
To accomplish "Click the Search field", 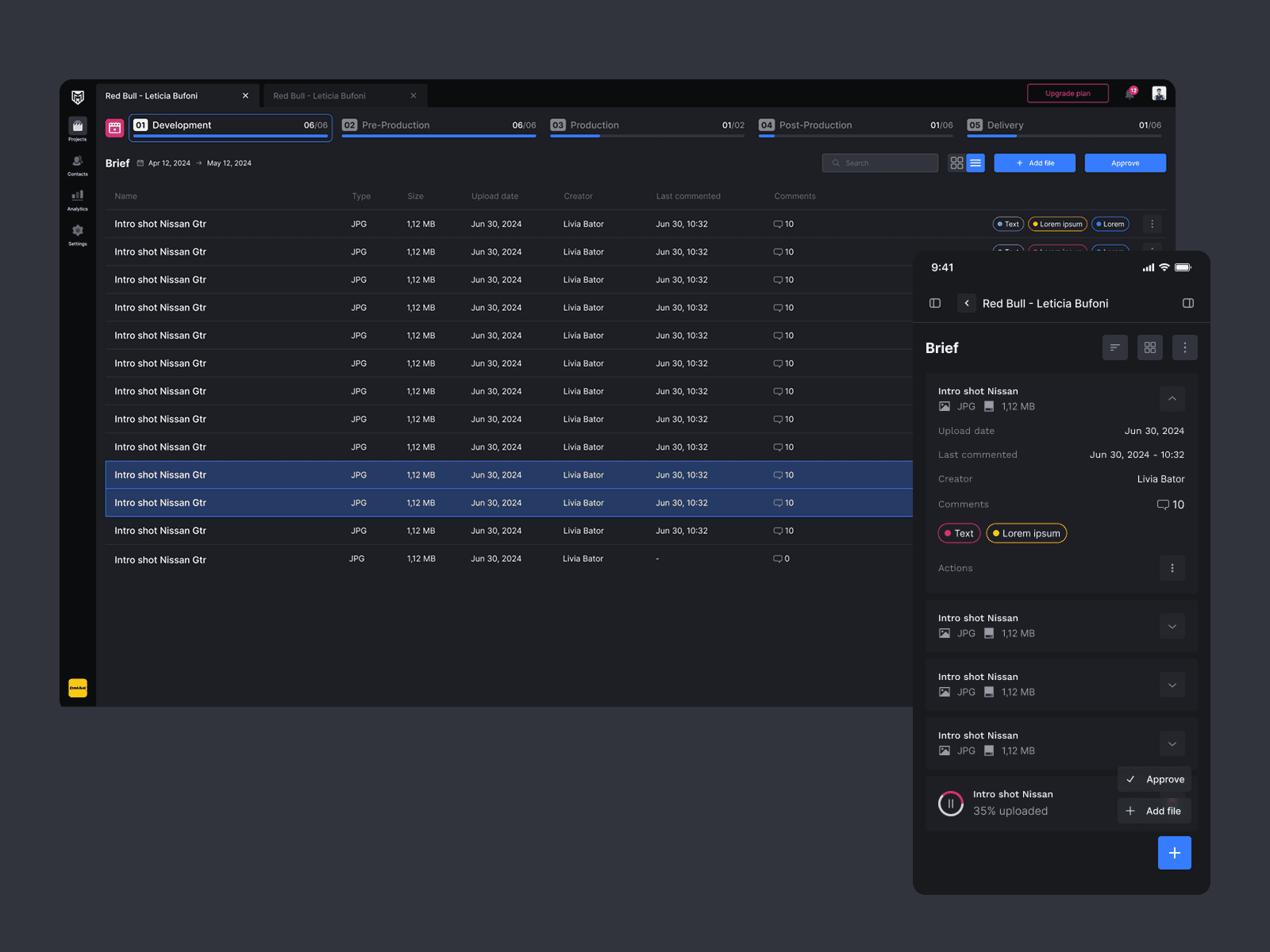I will (x=880, y=163).
